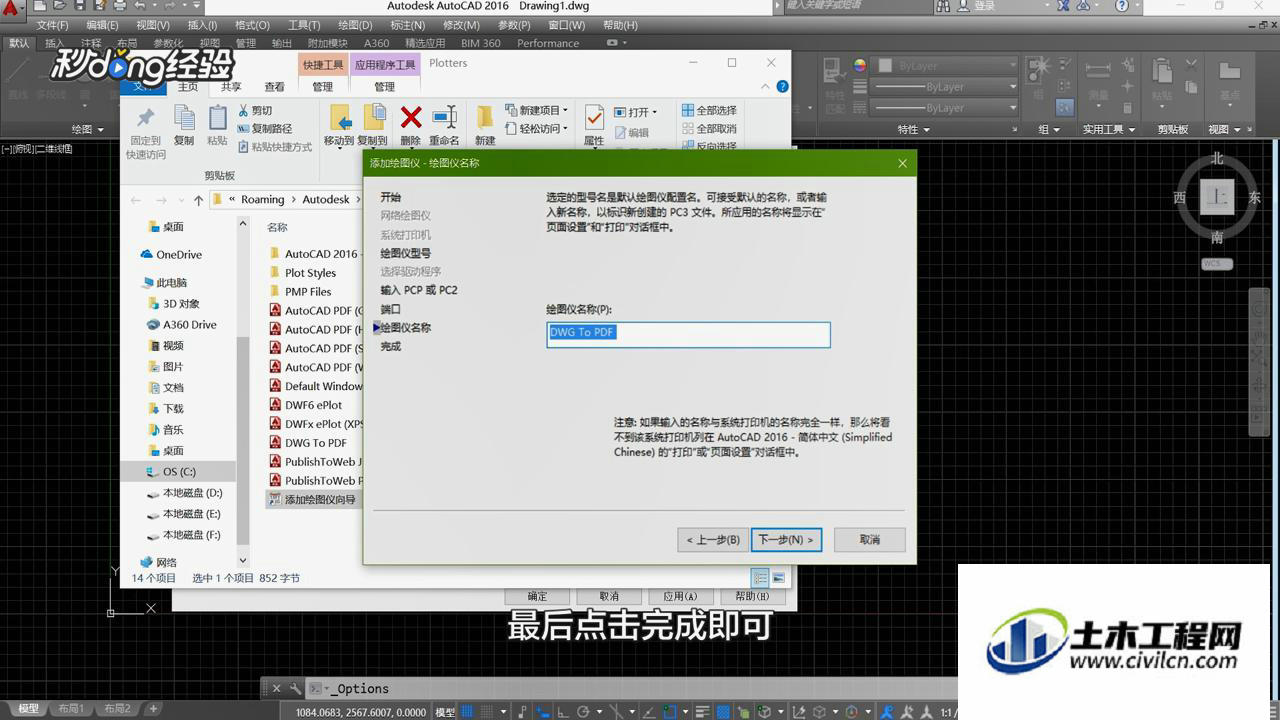Open AutoCAD Draw menu 绘图(D)
The height and width of the screenshot is (720, 1280).
click(355, 25)
